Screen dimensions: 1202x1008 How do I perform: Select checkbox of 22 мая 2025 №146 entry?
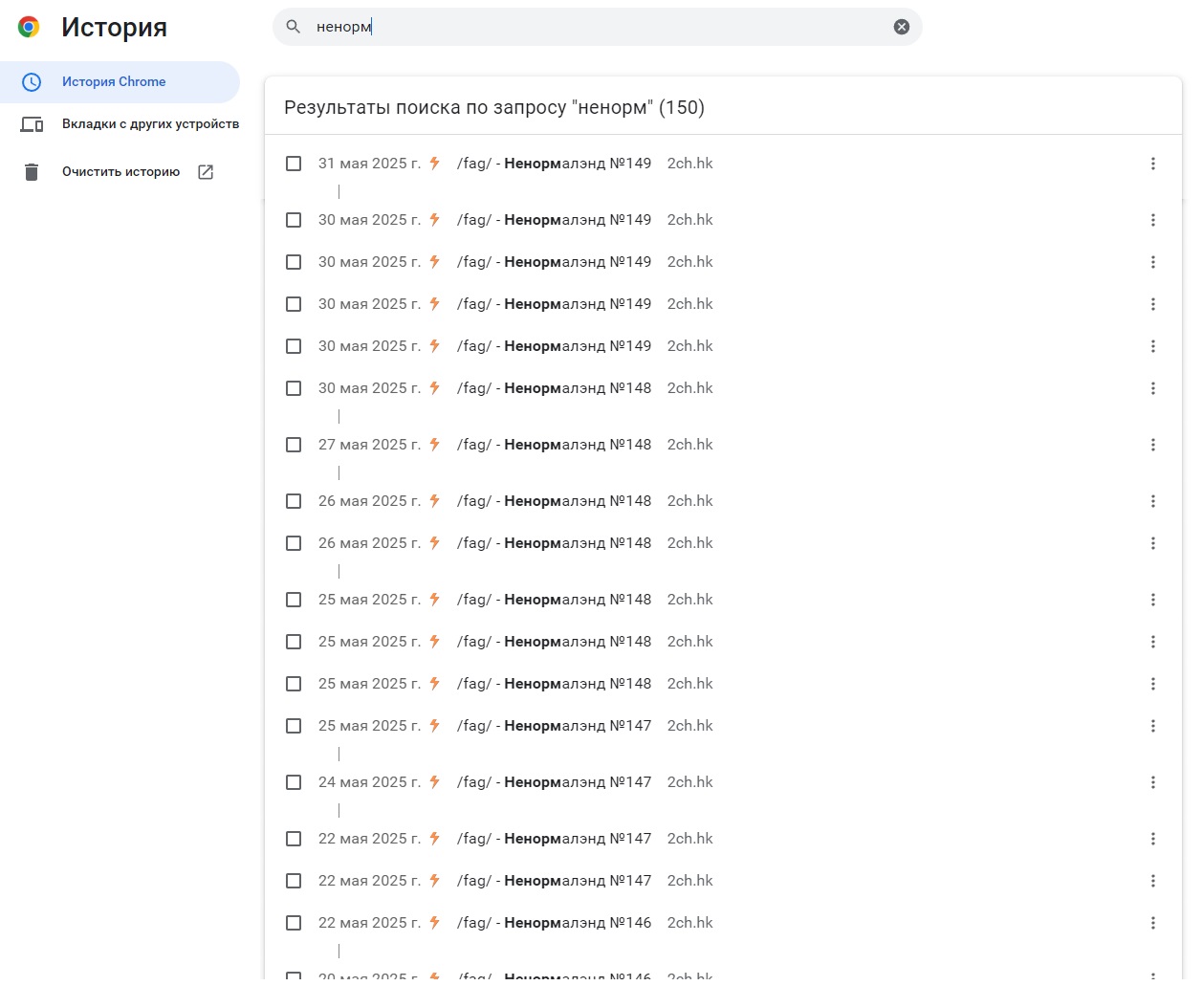[x=294, y=923]
